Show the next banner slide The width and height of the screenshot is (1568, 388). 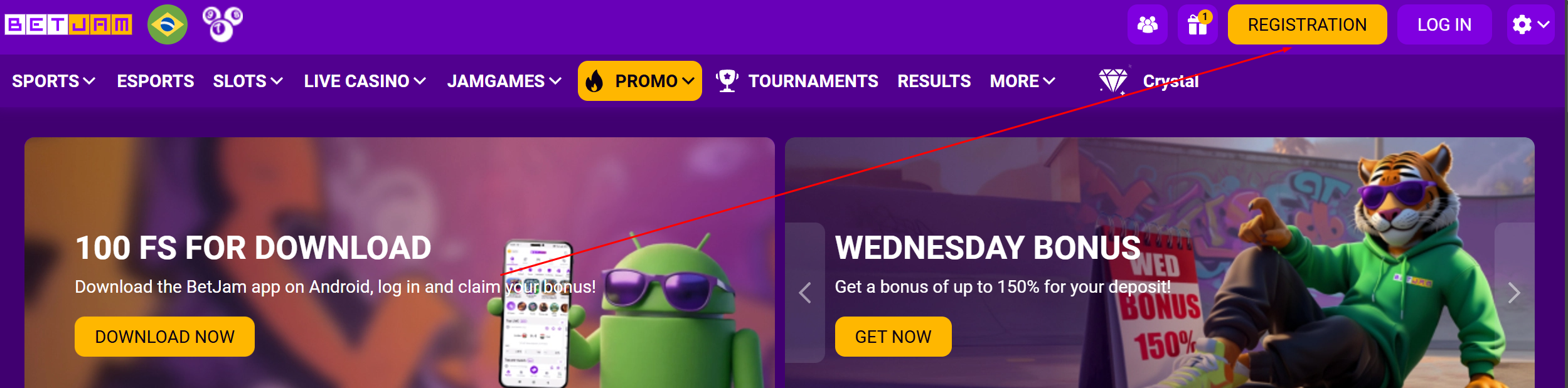click(x=1514, y=293)
